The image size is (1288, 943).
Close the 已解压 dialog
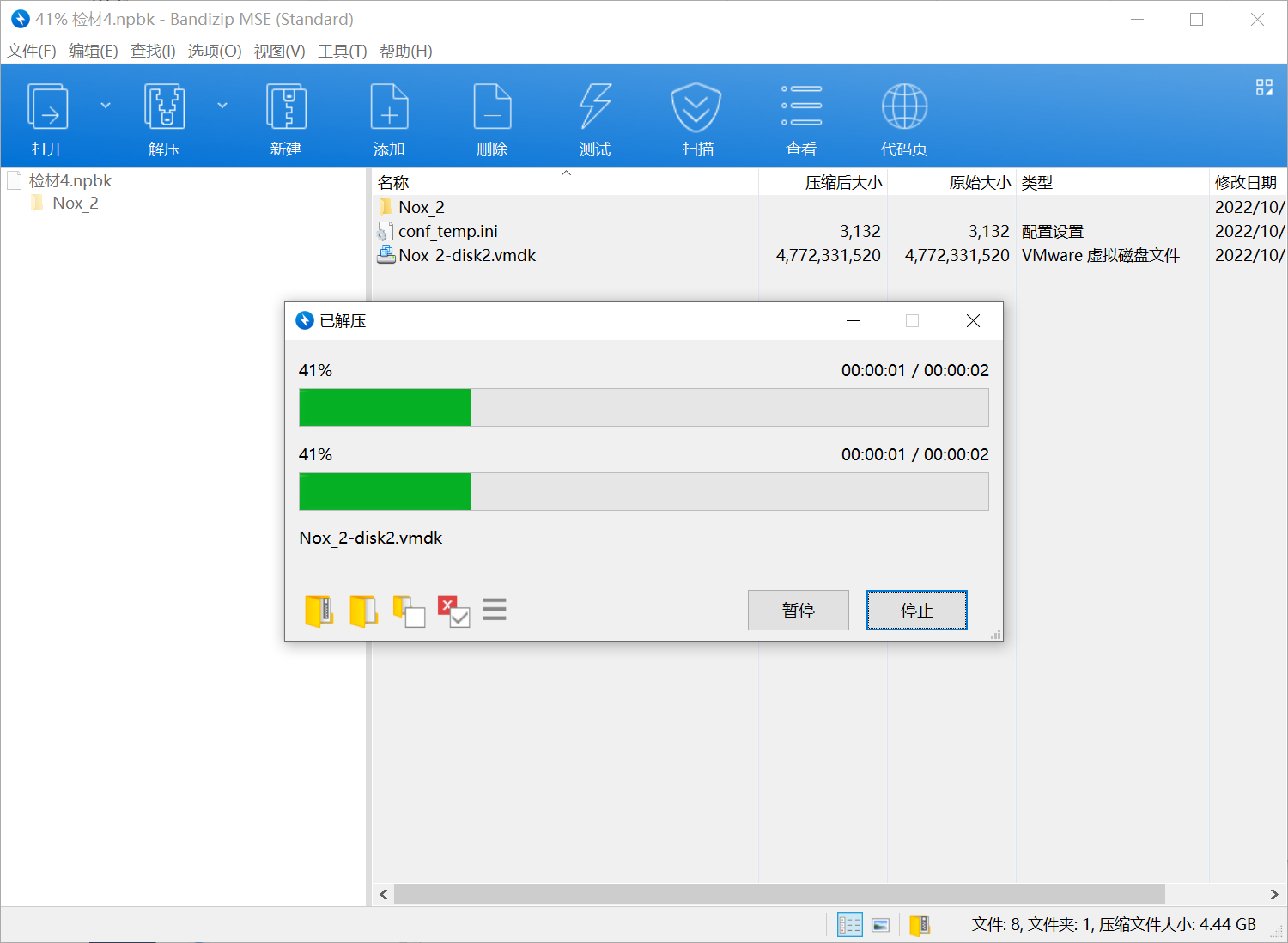click(x=973, y=320)
